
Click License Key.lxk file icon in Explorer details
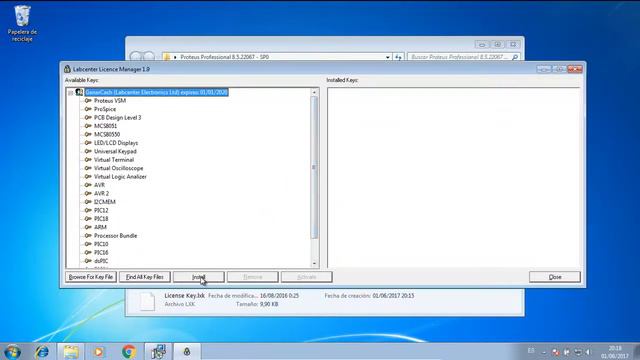147,301
